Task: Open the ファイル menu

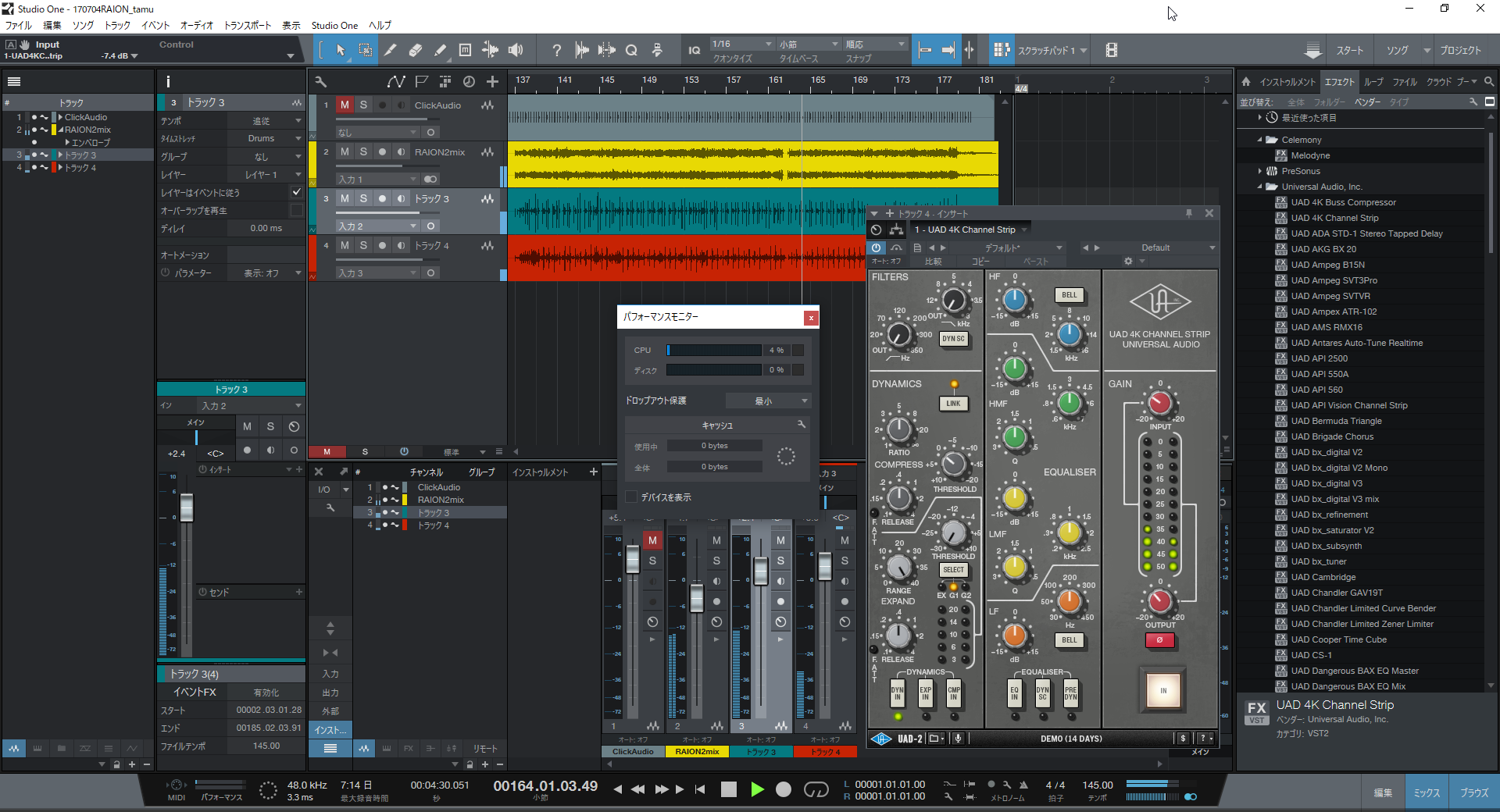Action: pyautogui.click(x=18, y=25)
